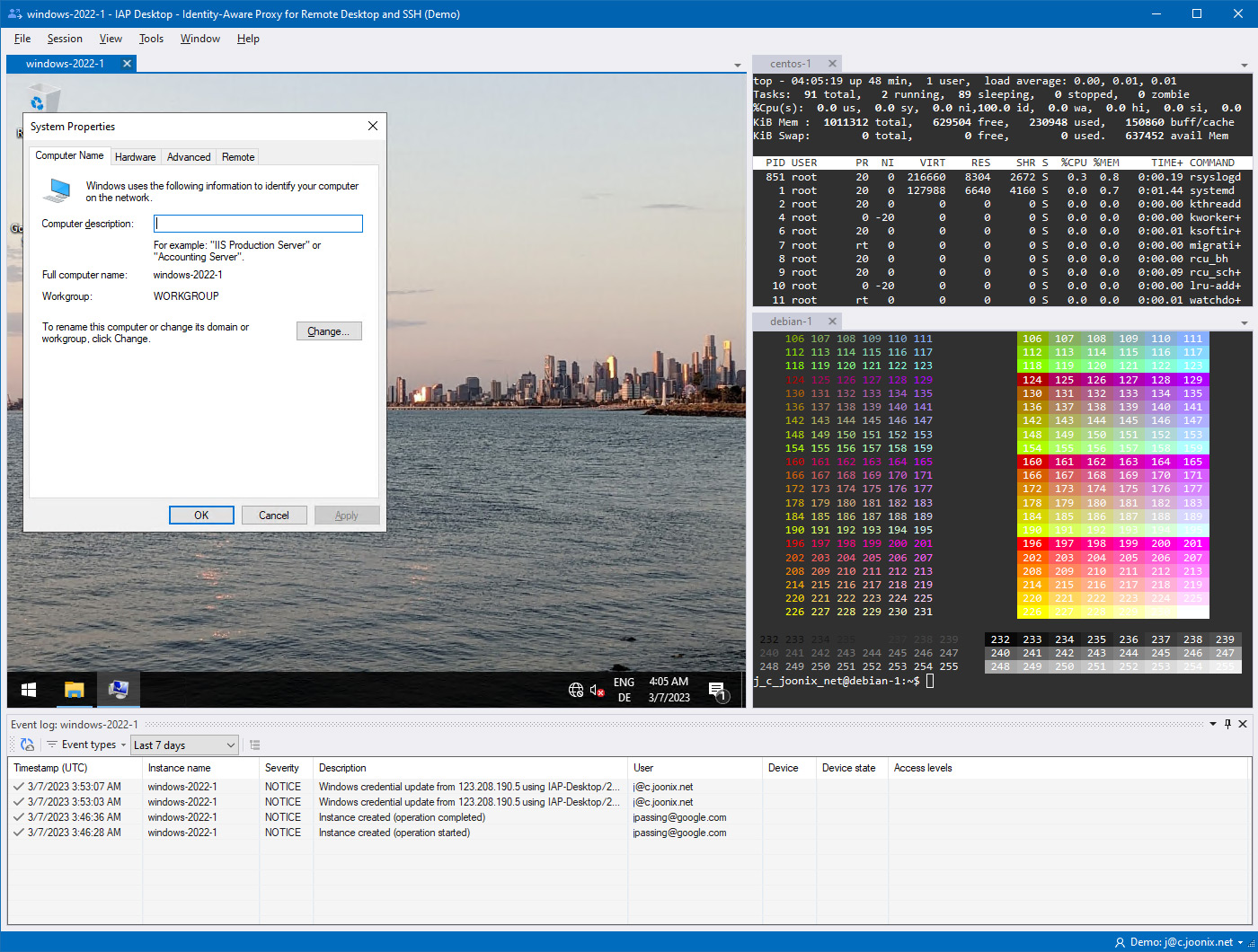The image size is (1258, 952).
Task: Close the System Properties dialog with the X
Action: click(x=373, y=127)
